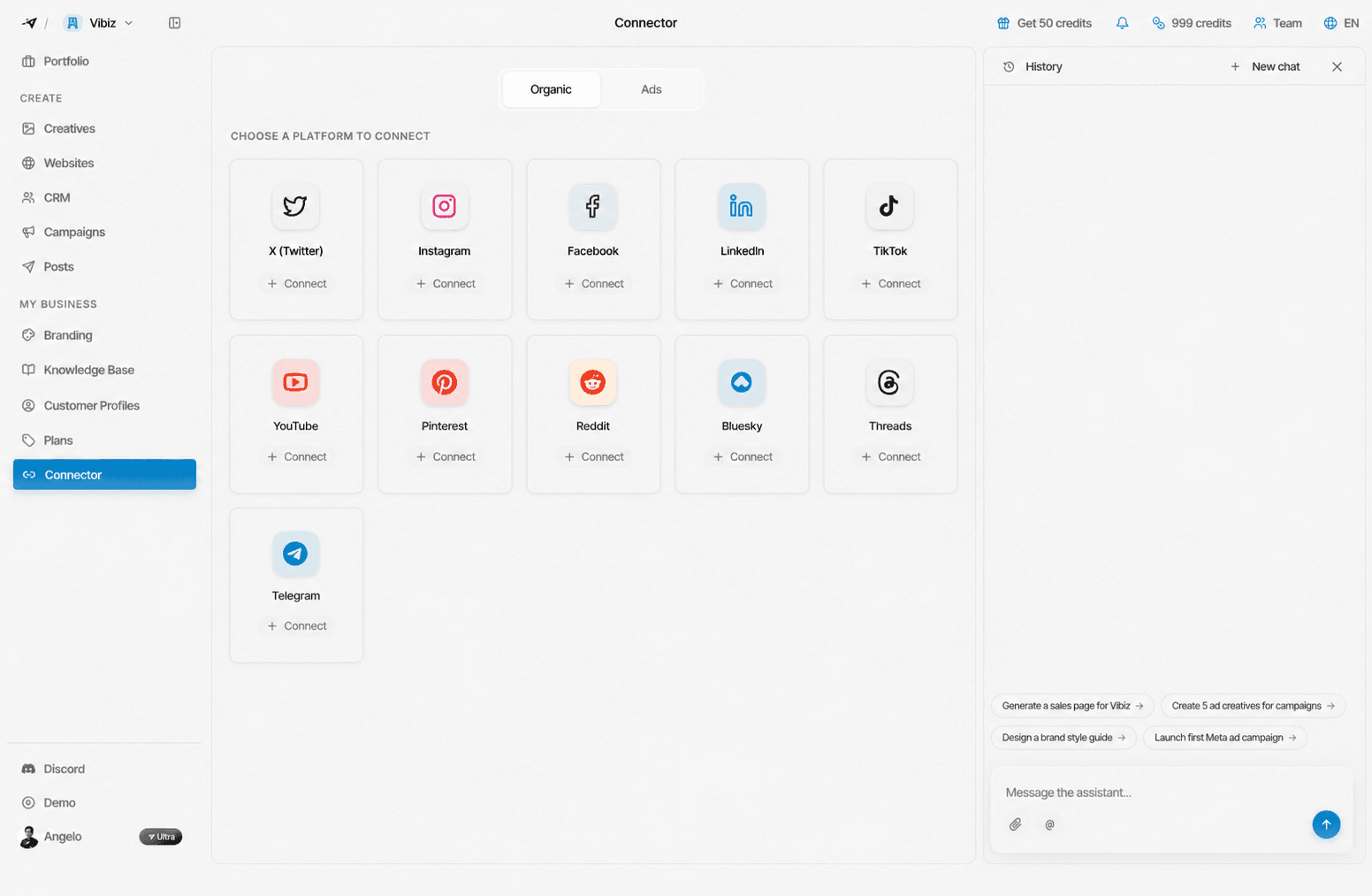Connect the Pinterest account
1372x896 pixels.
point(445,457)
